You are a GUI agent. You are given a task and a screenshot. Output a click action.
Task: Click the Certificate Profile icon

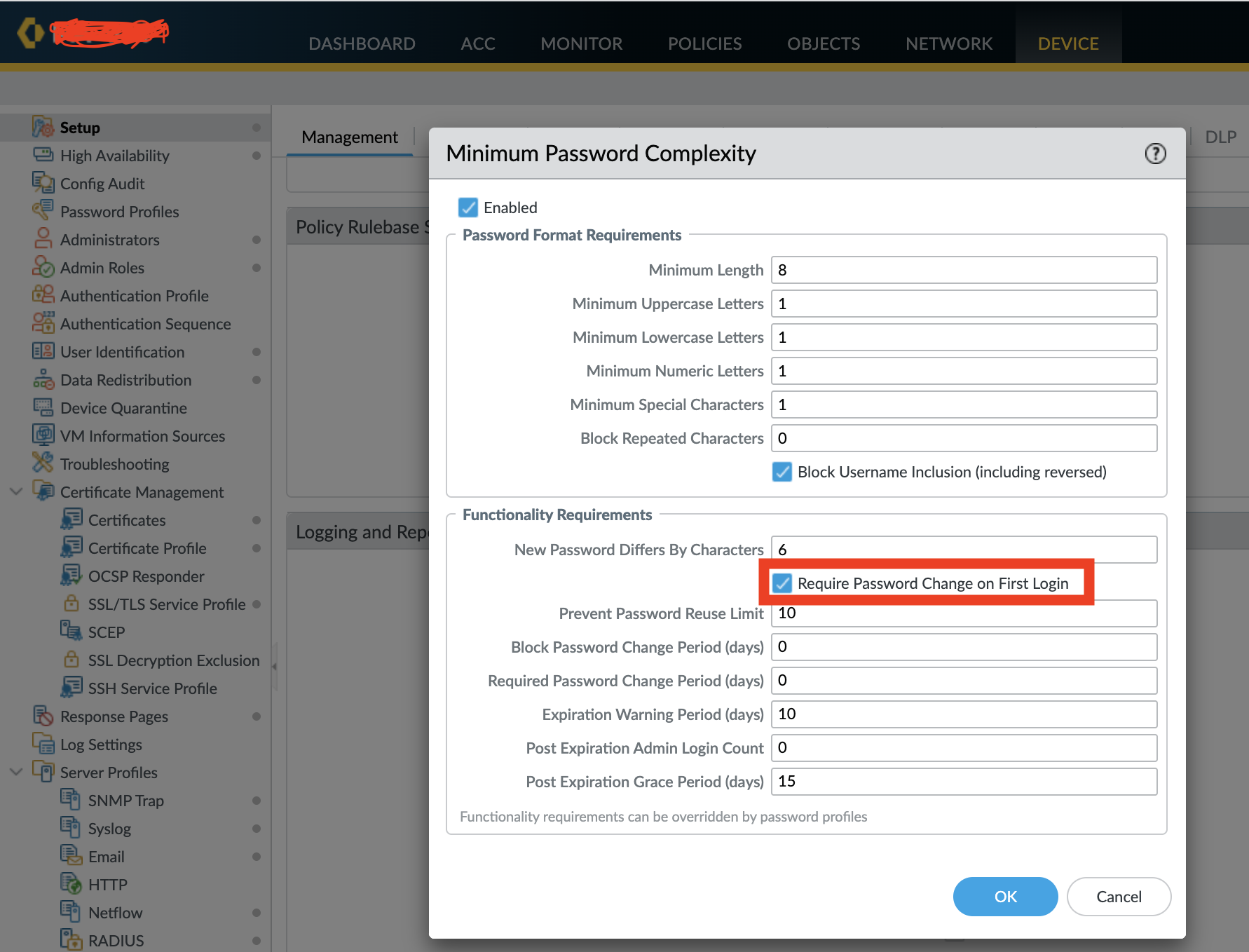pyautogui.click(x=71, y=547)
